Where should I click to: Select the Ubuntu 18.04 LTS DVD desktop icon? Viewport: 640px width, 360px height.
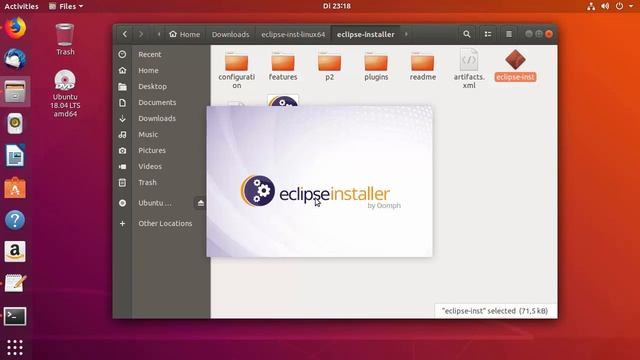(65, 93)
